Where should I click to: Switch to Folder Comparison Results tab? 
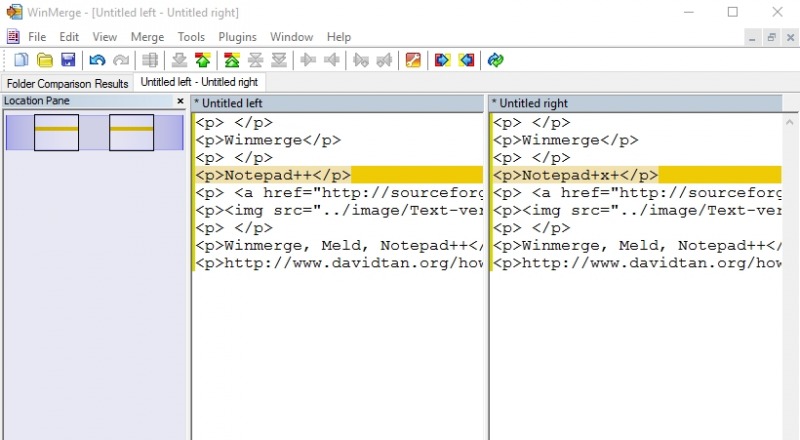tap(68, 84)
